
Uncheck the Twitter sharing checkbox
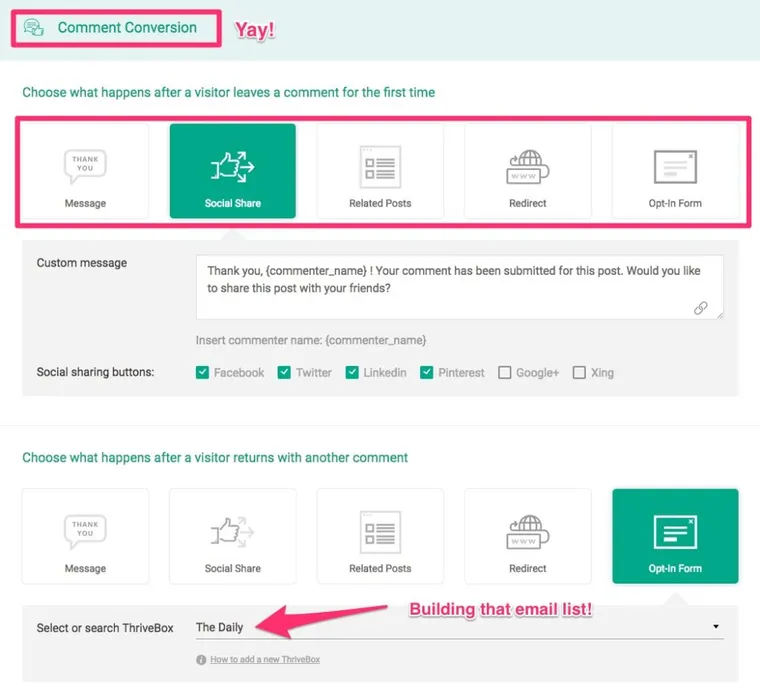284,372
